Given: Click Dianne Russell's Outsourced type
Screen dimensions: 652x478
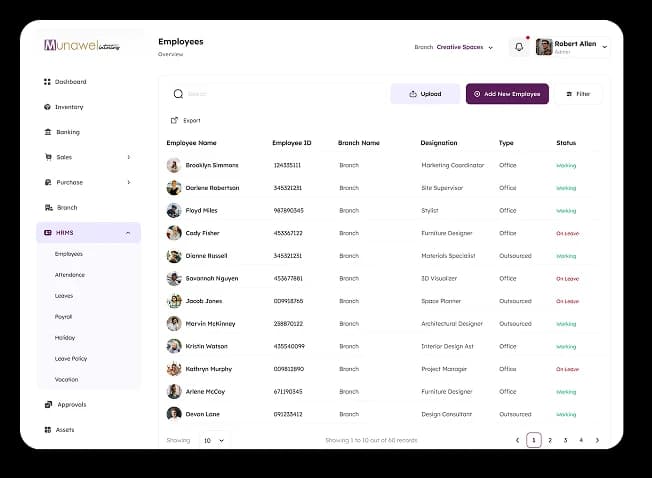Looking at the screenshot, I should coord(515,256).
